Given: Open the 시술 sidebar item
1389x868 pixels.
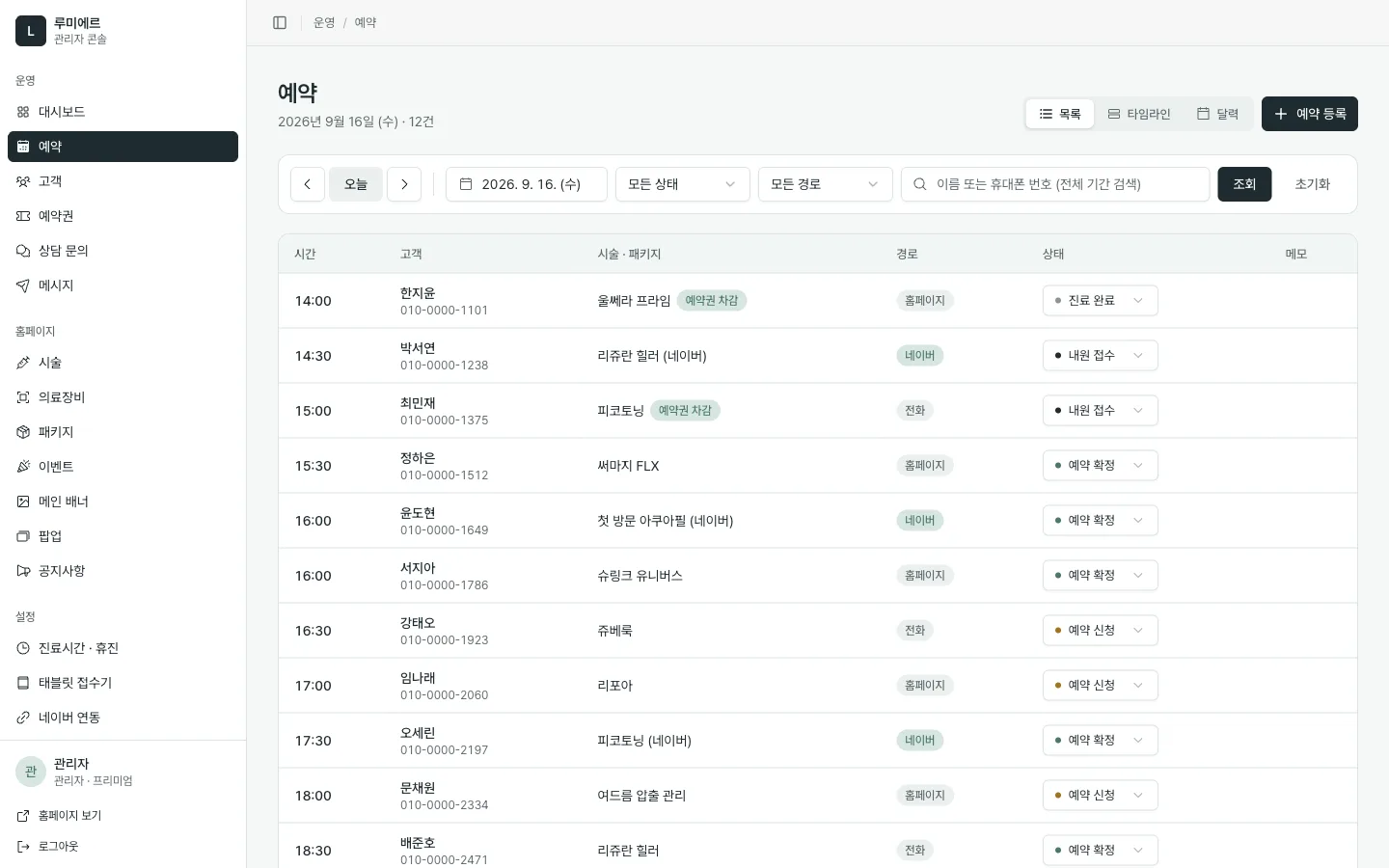Looking at the screenshot, I should point(123,363).
